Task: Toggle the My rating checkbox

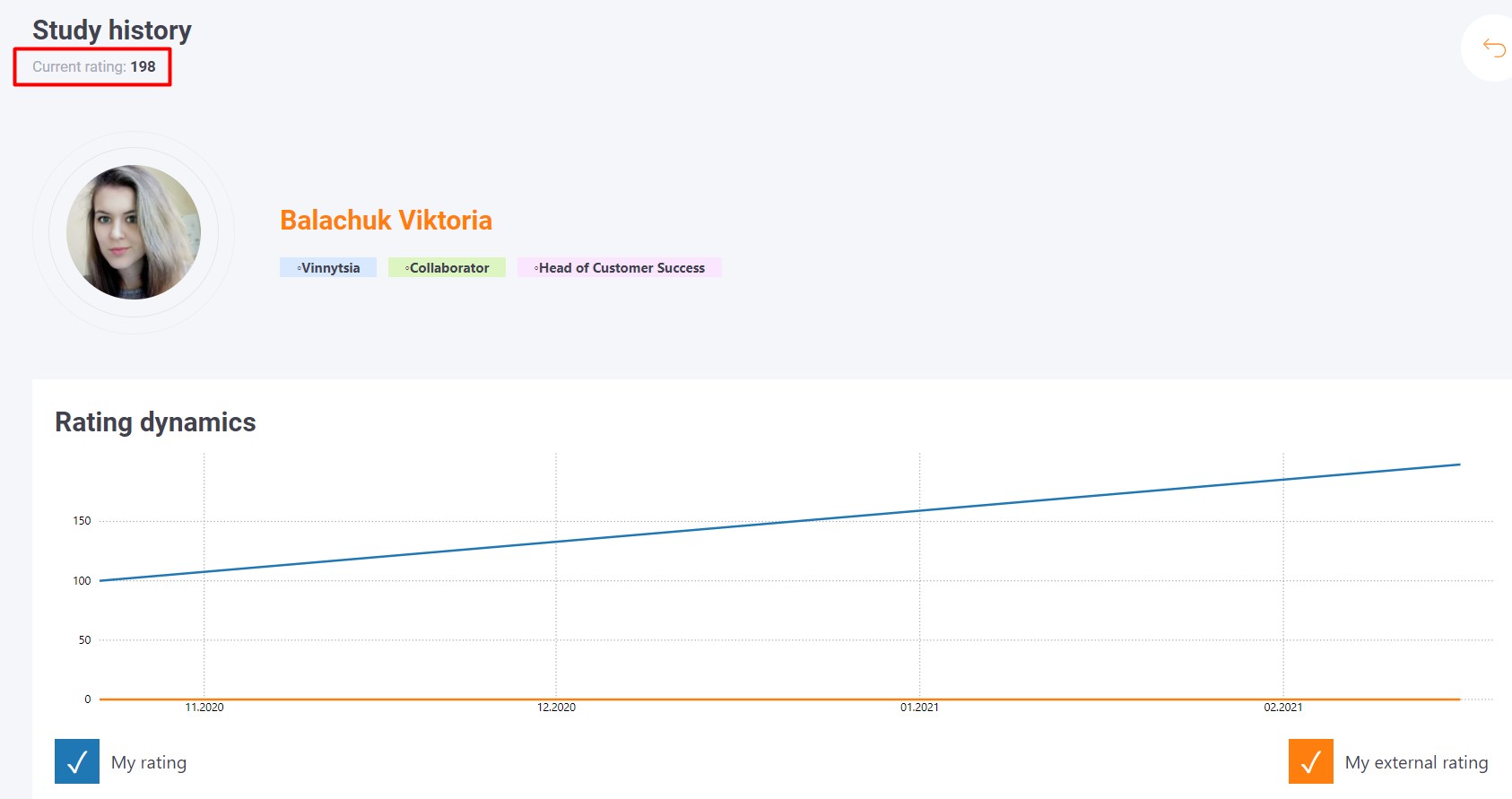Action: 77,761
